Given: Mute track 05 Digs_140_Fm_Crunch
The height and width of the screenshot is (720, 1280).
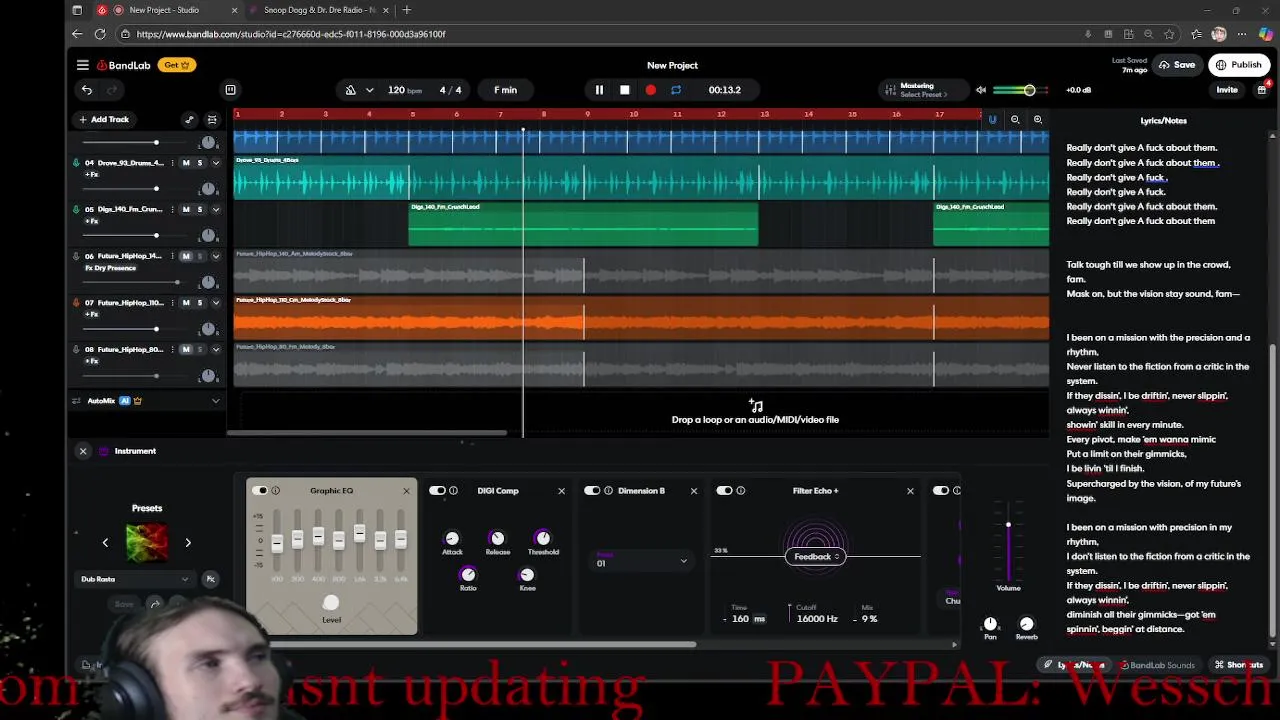Looking at the screenshot, I should click(x=185, y=210).
